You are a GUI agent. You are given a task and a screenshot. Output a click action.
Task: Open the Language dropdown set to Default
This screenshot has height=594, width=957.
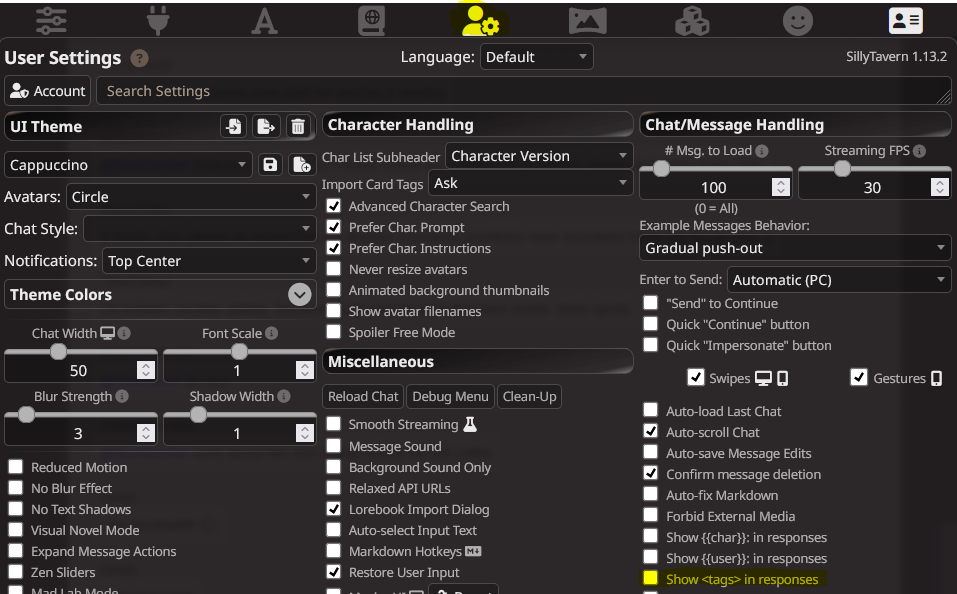(536, 57)
